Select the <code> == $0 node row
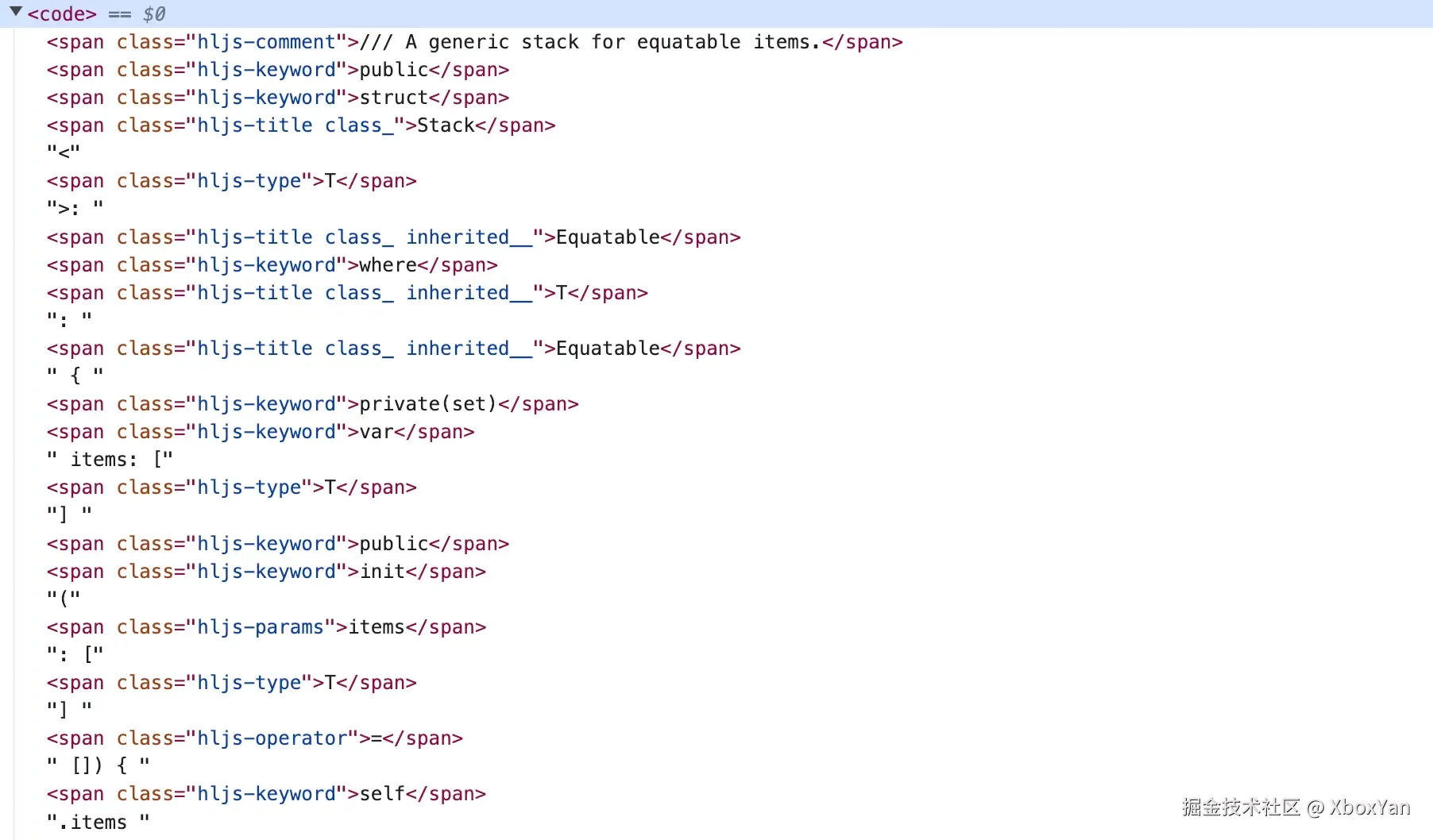 pyautogui.click(x=716, y=13)
